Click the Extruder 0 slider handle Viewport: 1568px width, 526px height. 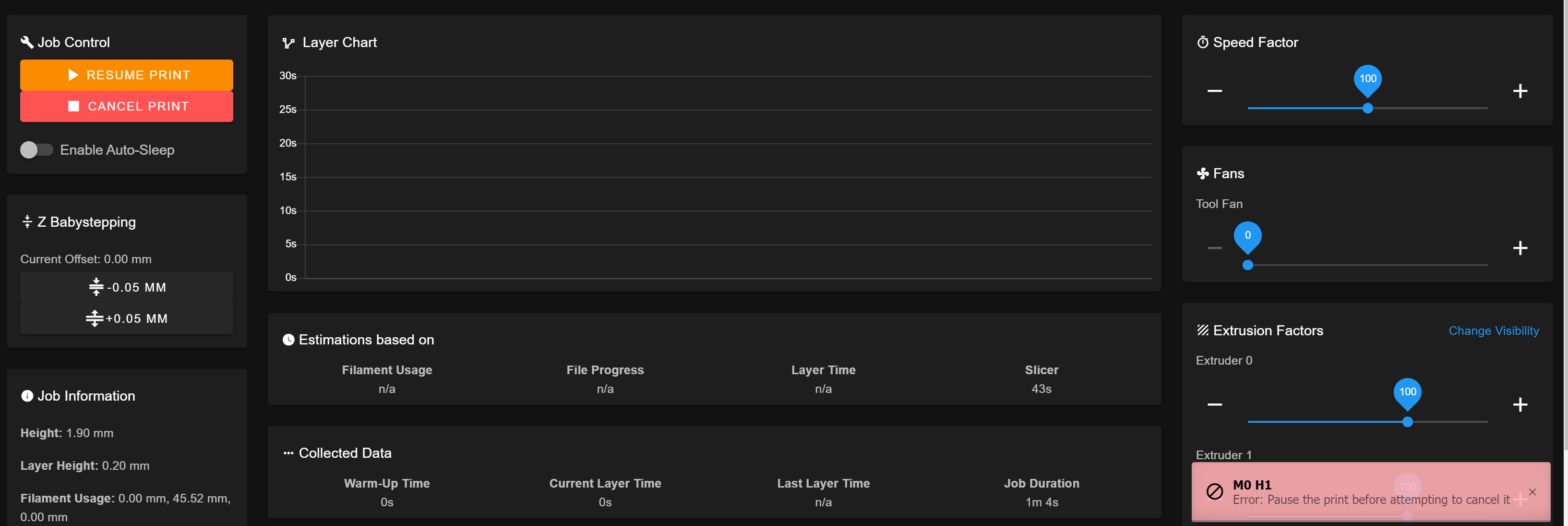tap(1407, 422)
